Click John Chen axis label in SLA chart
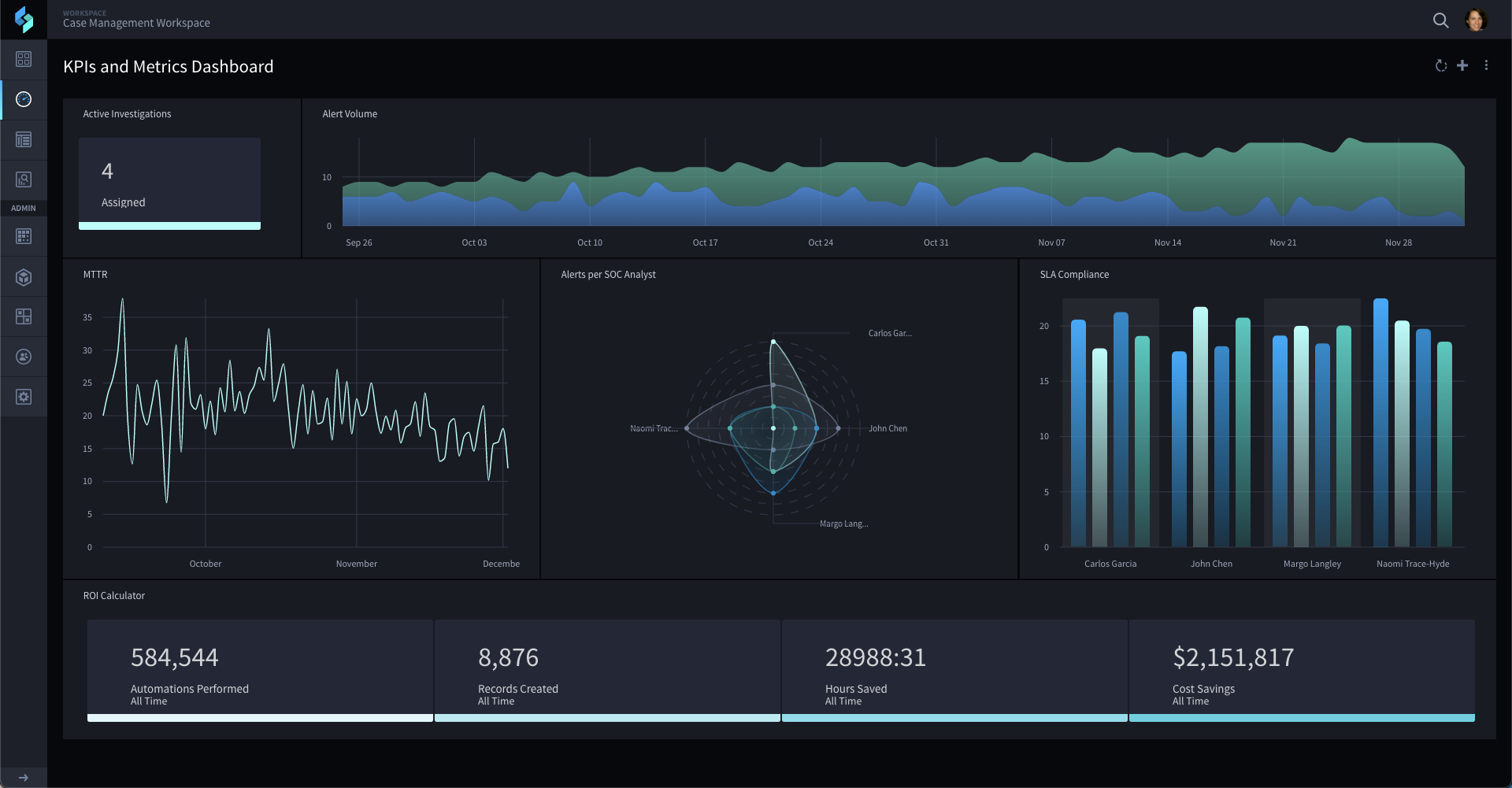The image size is (1512, 788). 1211,564
